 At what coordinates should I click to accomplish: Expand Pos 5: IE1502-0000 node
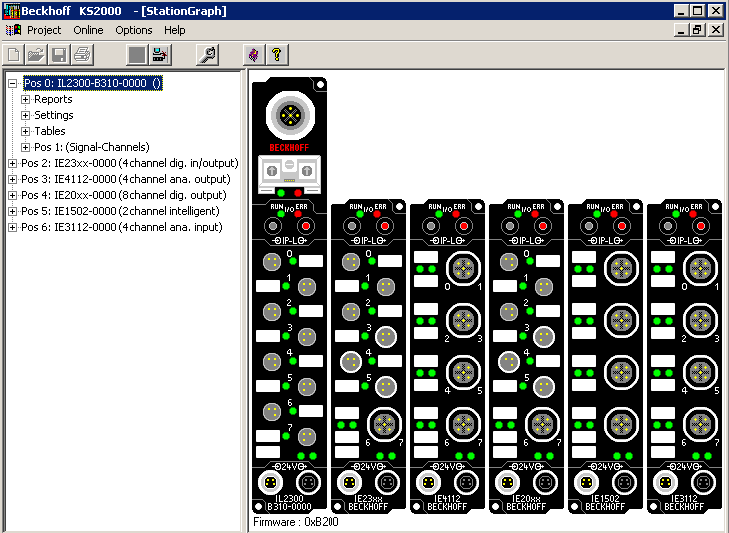tap(13, 211)
